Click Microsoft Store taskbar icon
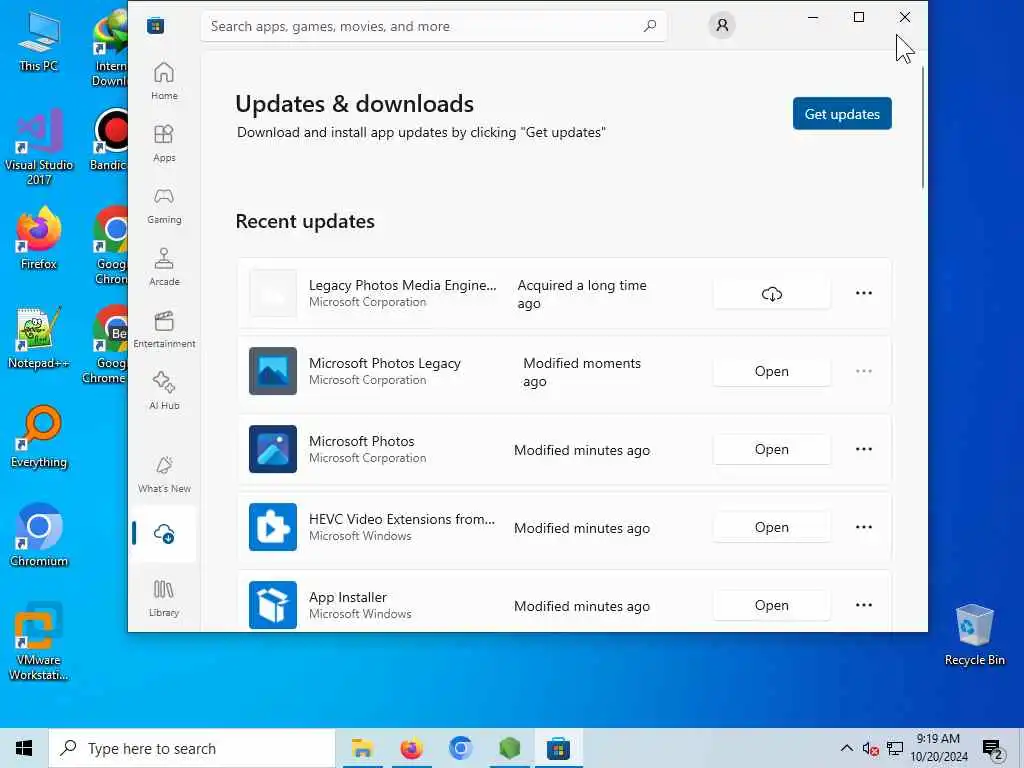Viewport: 1024px width, 768px height. (558, 748)
